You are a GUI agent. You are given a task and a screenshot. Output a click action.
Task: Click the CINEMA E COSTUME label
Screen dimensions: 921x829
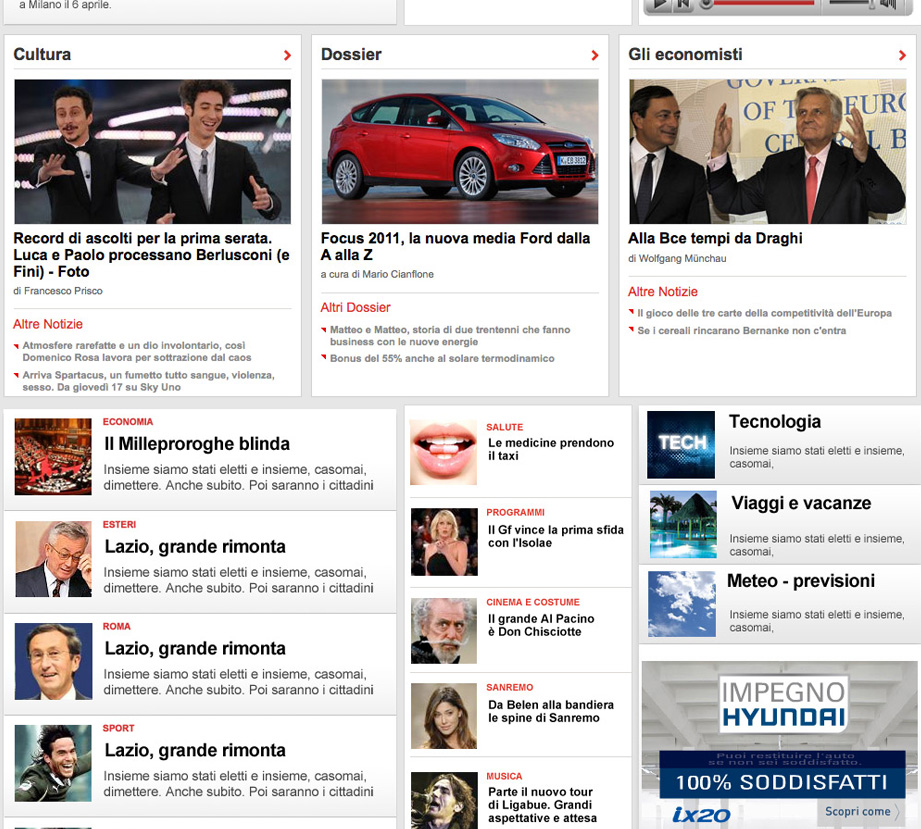pos(533,603)
